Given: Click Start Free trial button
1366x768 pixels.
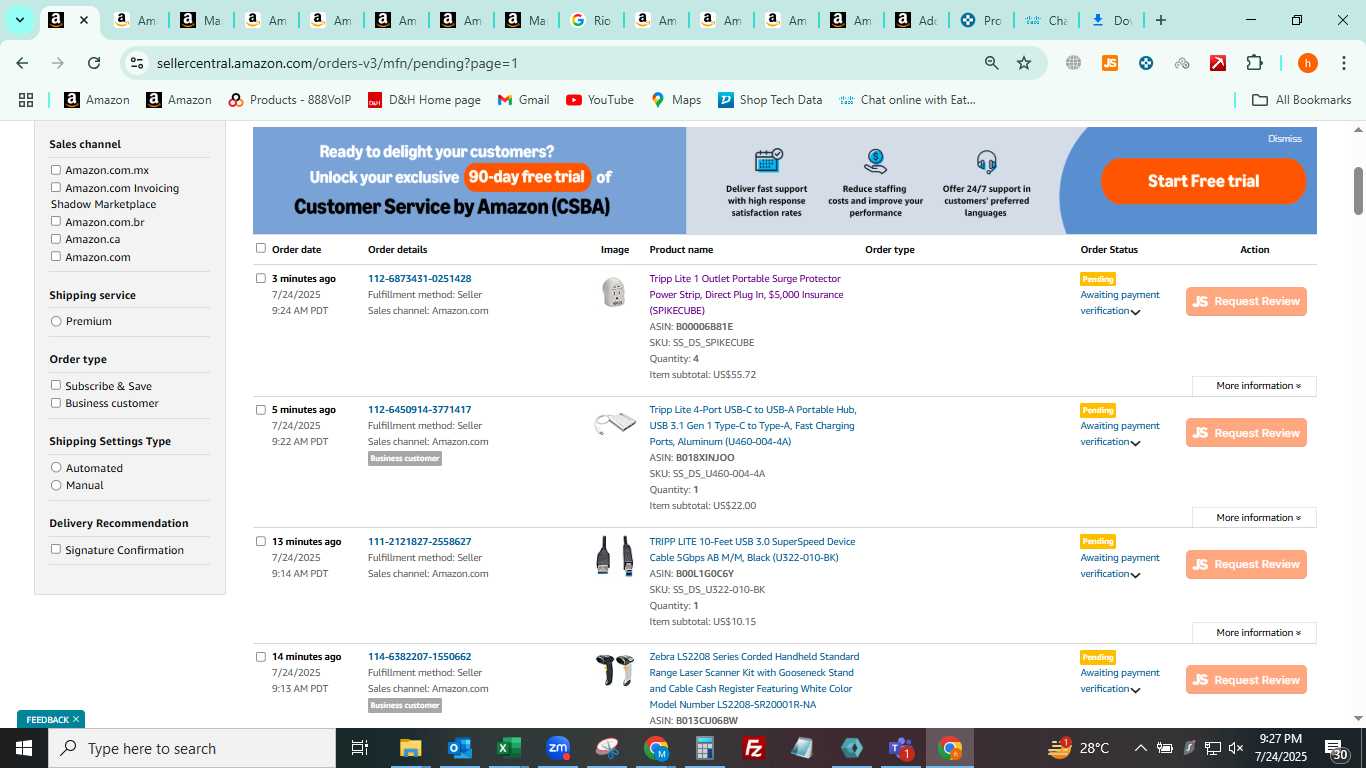Looking at the screenshot, I should pos(1203,181).
